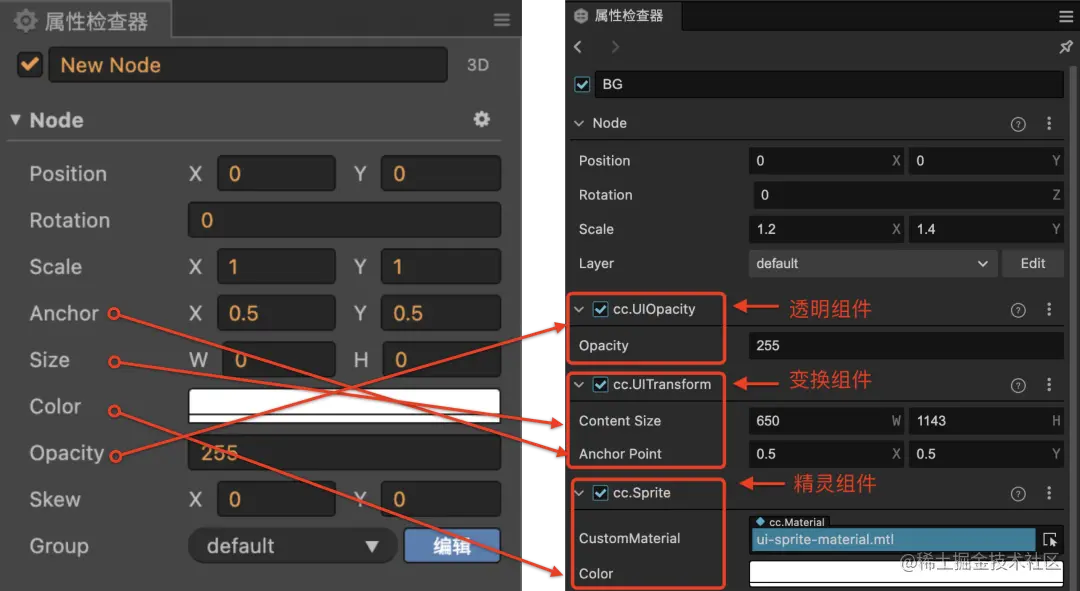This screenshot has width=1080, height=591.
Task: Open help for cc.UIOpacity component
Action: [x=1018, y=310]
